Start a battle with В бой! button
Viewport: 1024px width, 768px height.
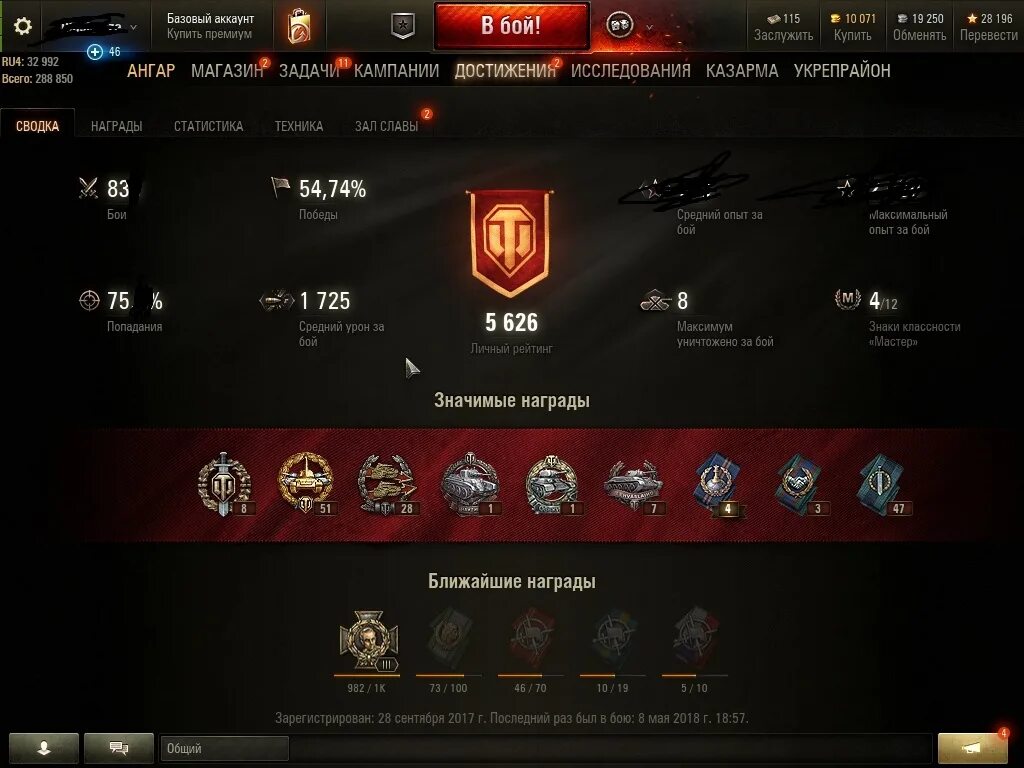click(512, 25)
